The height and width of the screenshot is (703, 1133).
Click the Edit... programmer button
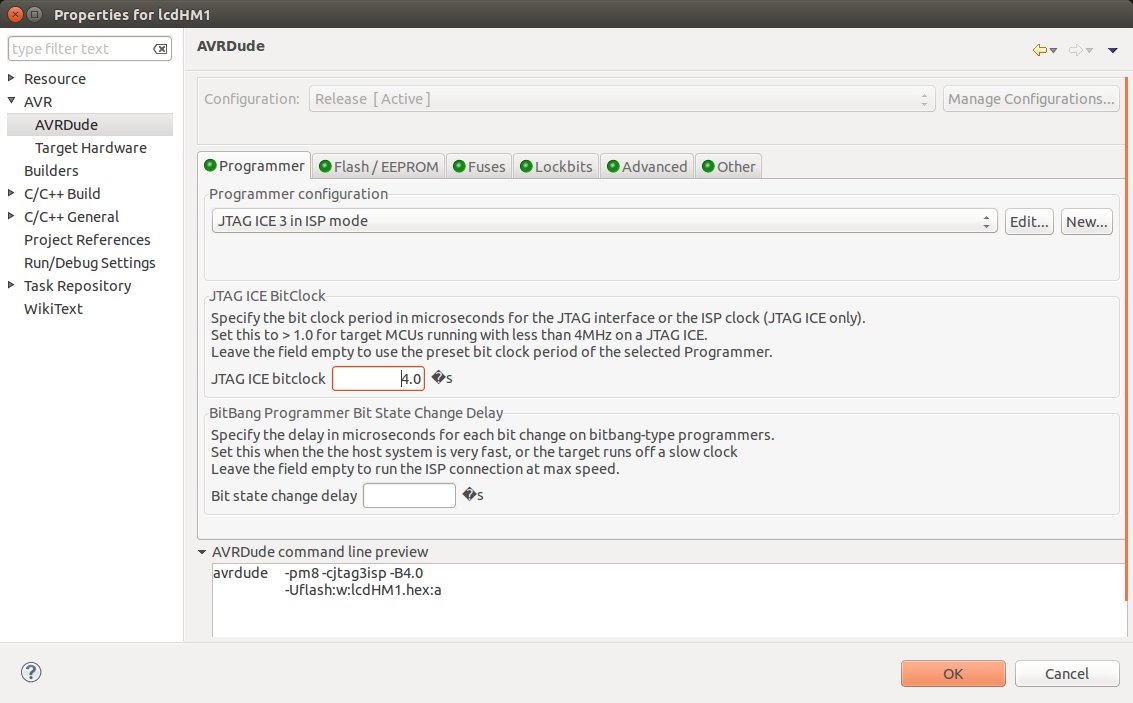click(1029, 222)
